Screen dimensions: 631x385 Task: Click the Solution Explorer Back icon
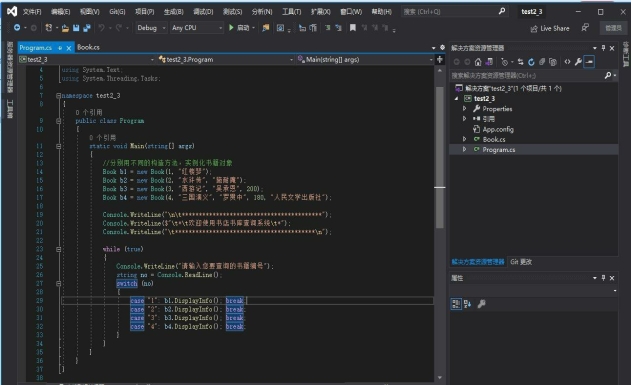(456, 62)
